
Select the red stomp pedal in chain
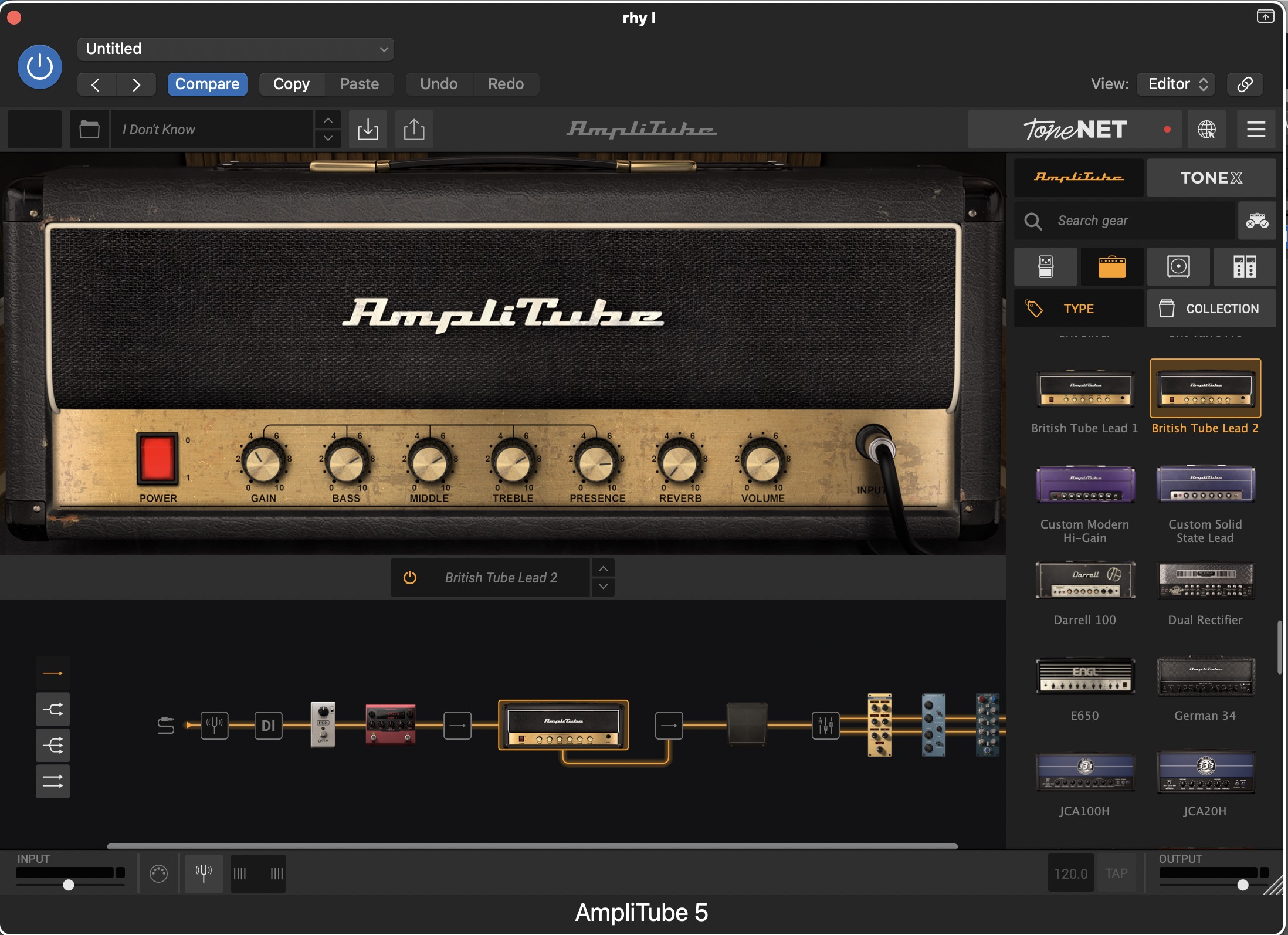coord(391,724)
